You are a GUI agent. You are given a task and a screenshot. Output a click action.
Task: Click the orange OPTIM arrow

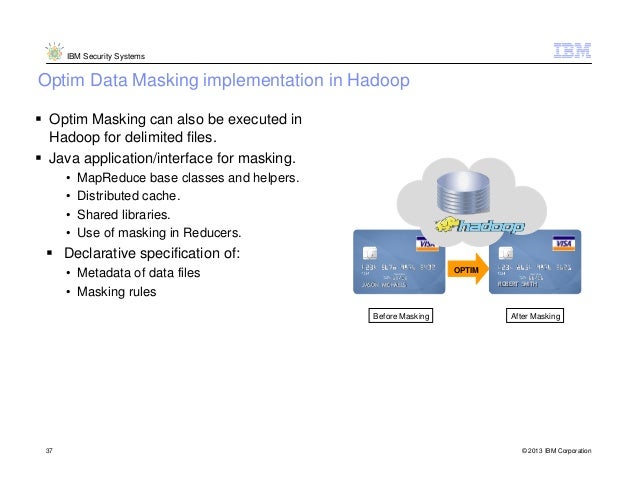pyautogui.click(x=468, y=269)
